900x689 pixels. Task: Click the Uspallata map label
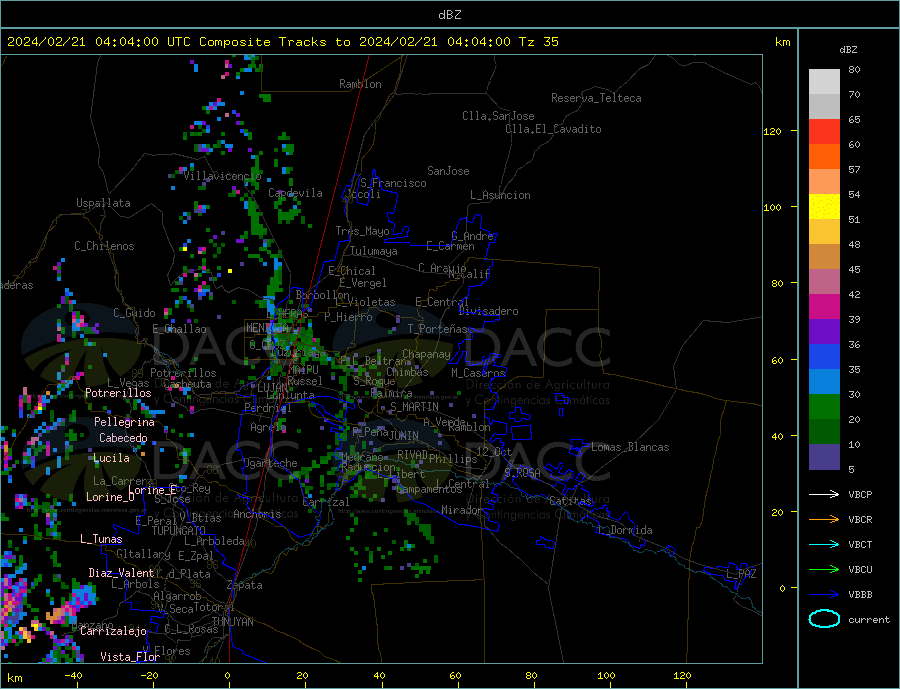[103, 203]
